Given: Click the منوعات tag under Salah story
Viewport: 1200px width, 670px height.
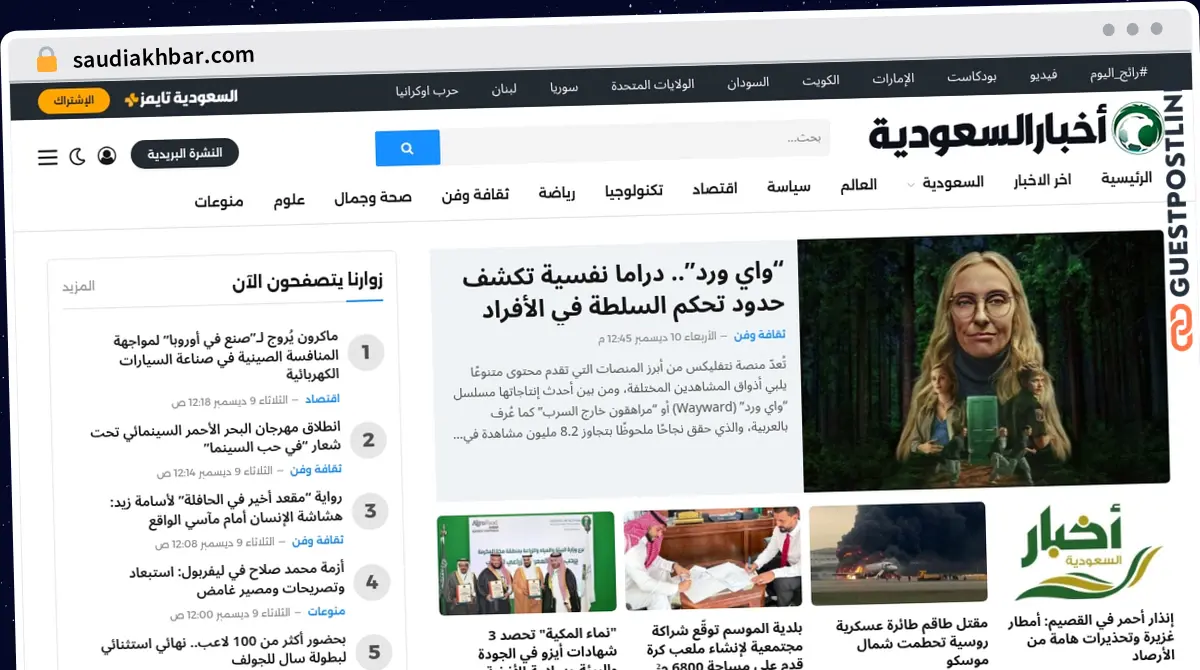Looking at the screenshot, I should point(326,611).
